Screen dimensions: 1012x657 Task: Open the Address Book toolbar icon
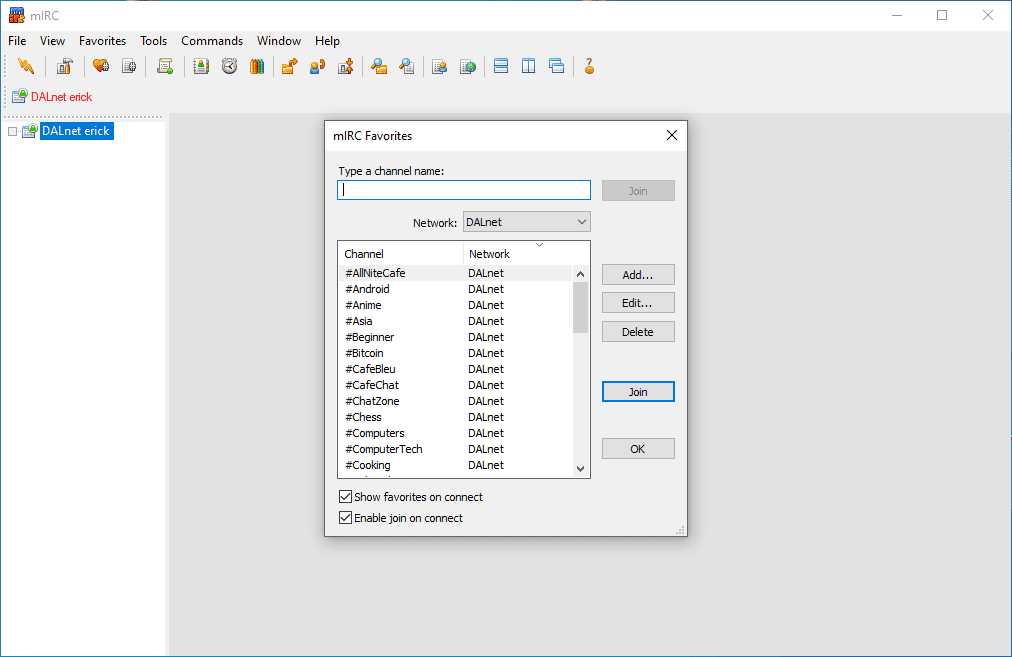pos(201,66)
